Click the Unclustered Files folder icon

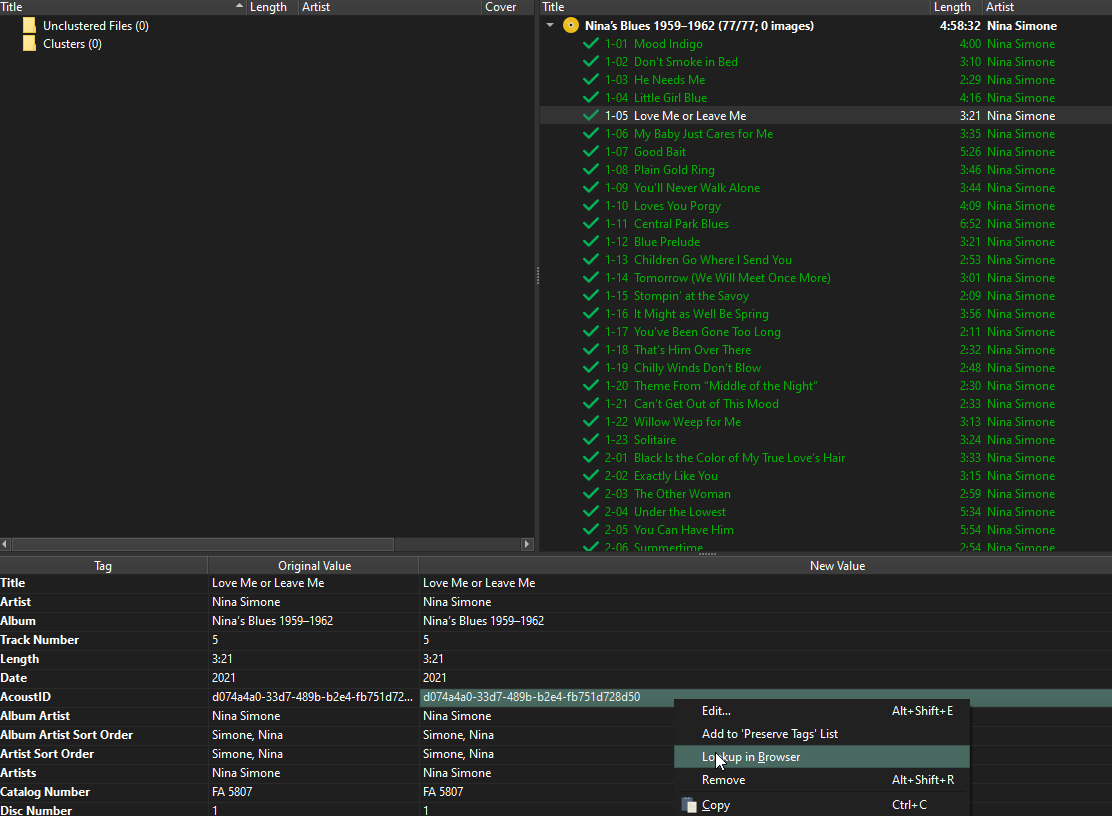click(29, 26)
